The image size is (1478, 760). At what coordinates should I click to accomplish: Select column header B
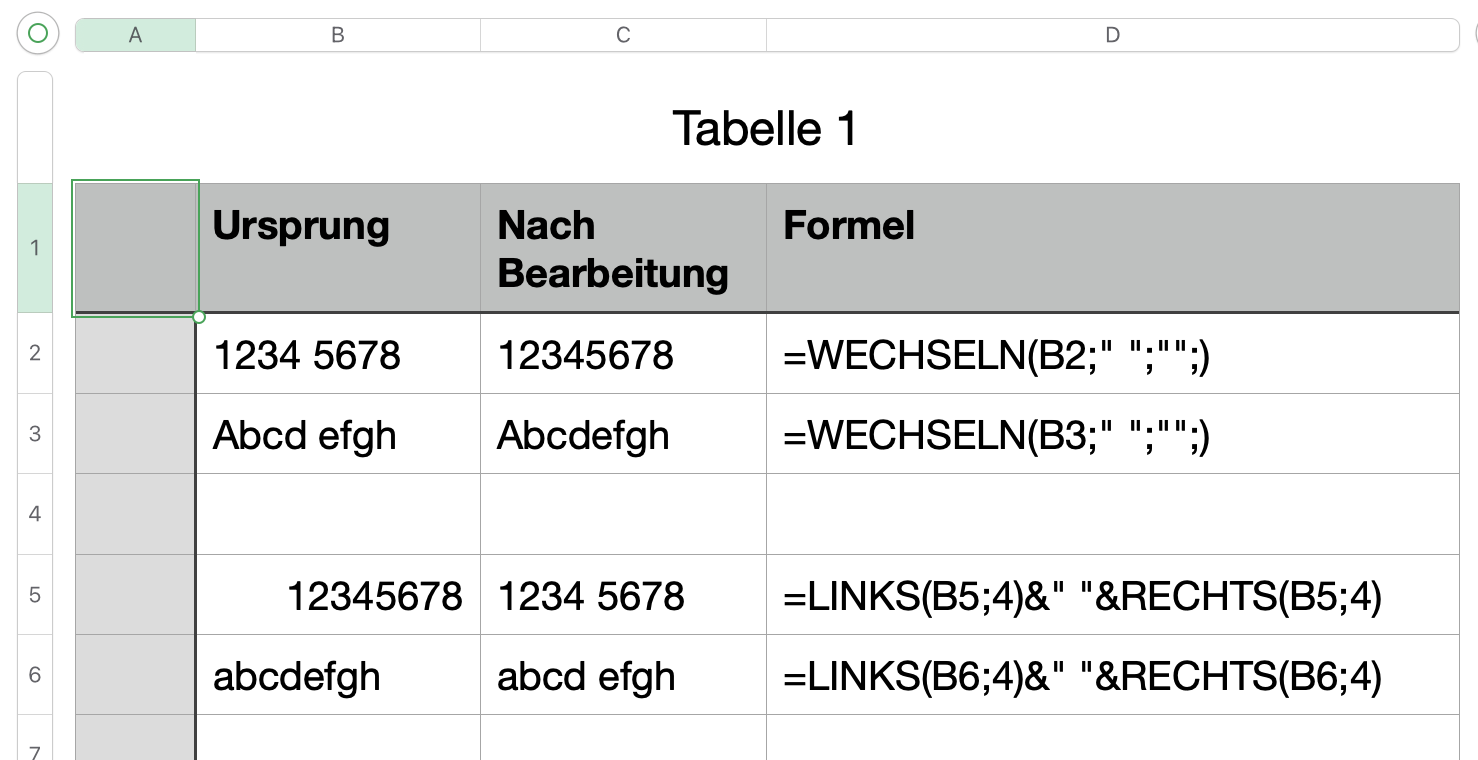point(338,35)
